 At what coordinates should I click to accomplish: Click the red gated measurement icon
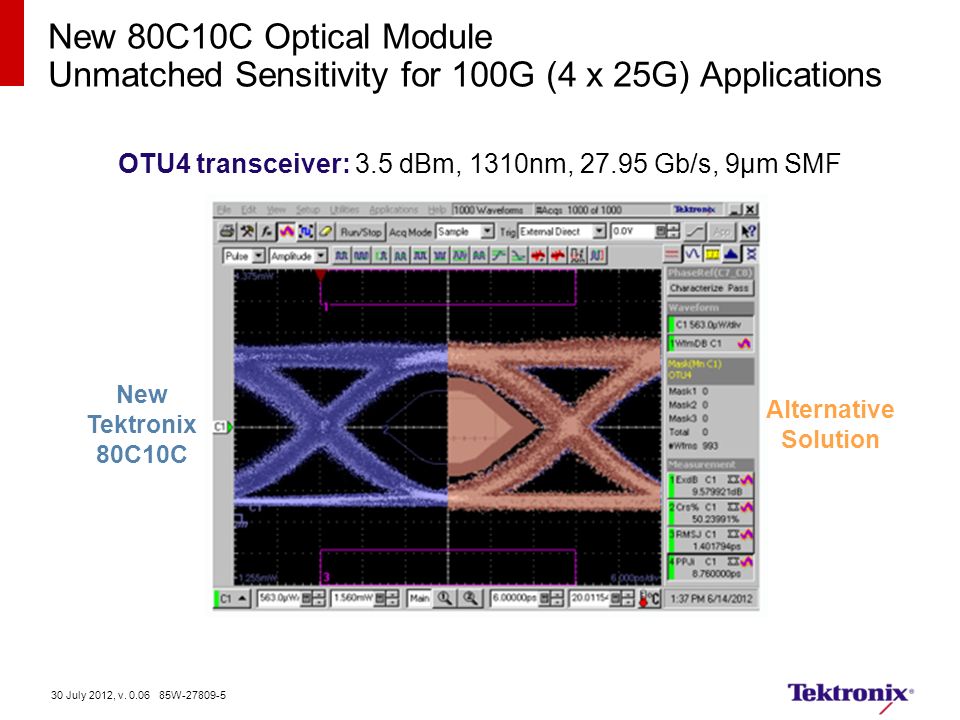[x=576, y=255]
